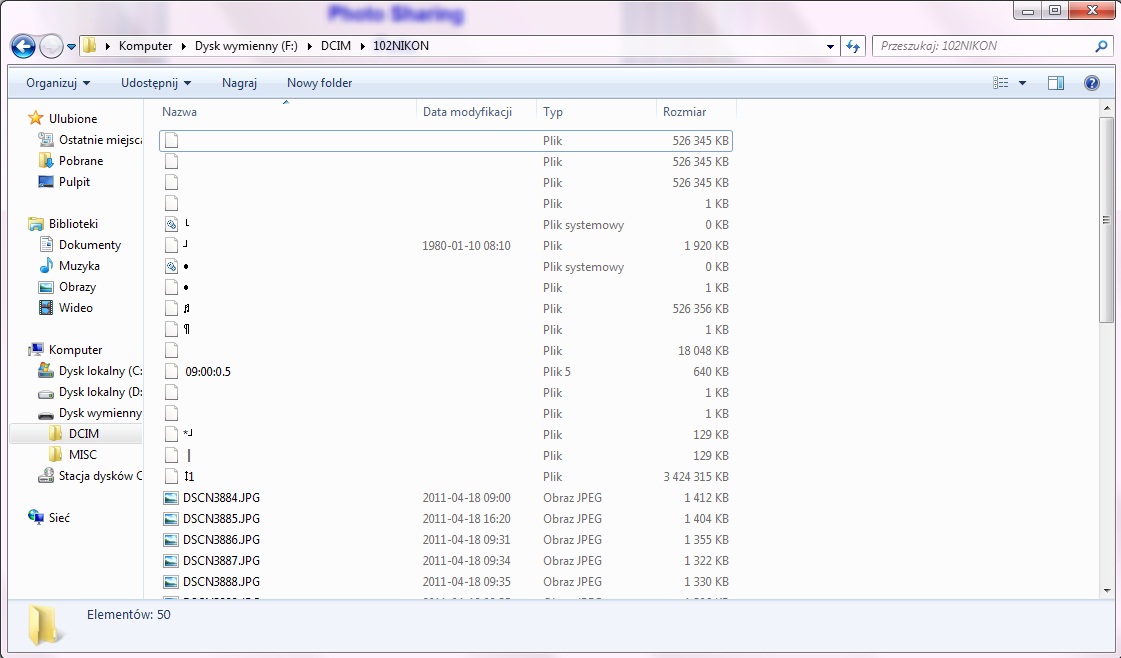Viewport: 1121px width, 658px height.
Task: Open the Organizuj menu
Action: click(x=58, y=83)
